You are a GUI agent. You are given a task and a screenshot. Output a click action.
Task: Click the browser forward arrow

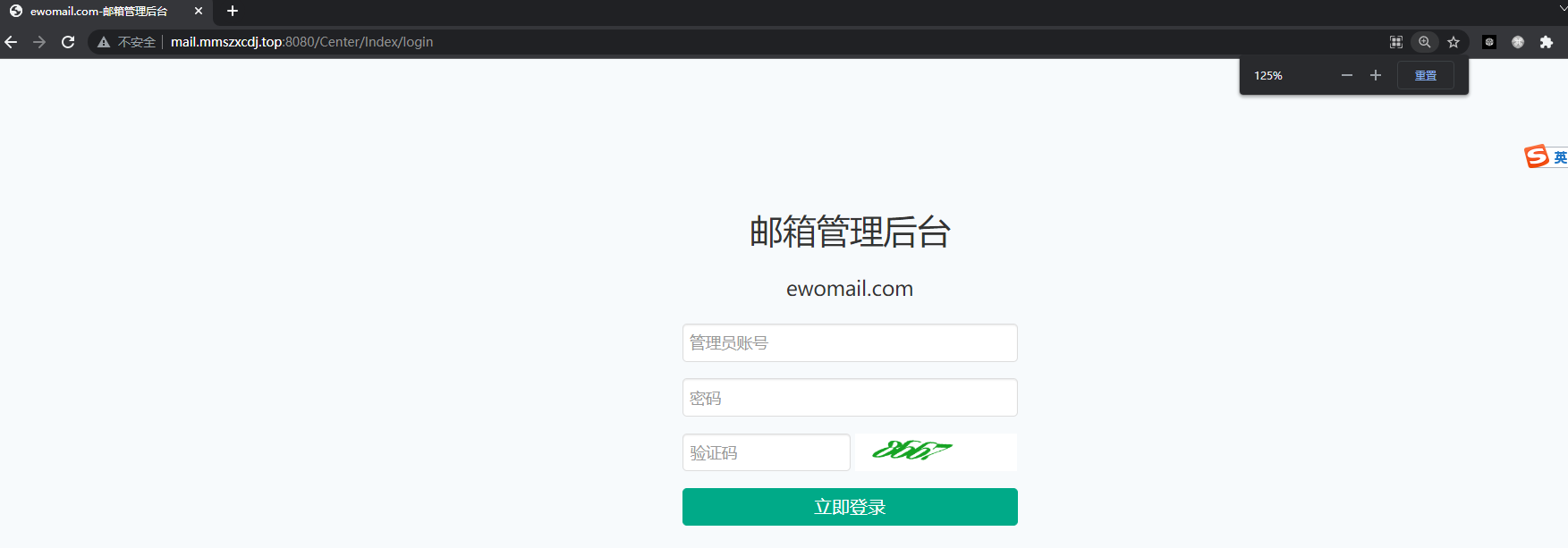39,42
